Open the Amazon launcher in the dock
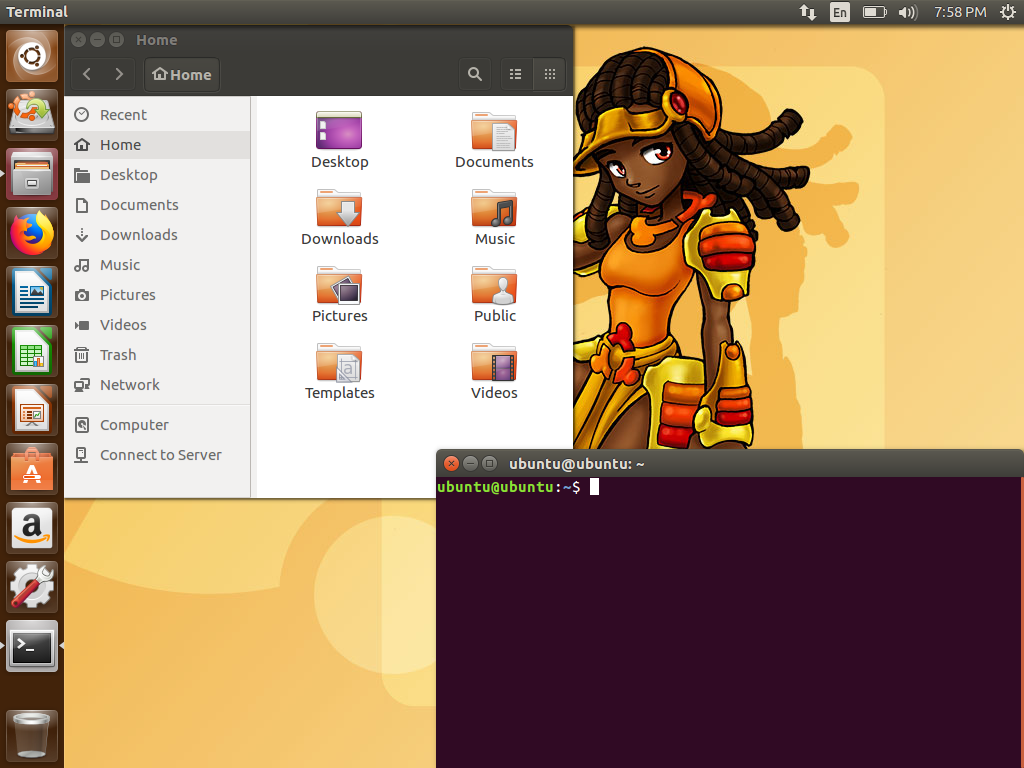The image size is (1024, 768). click(32, 528)
